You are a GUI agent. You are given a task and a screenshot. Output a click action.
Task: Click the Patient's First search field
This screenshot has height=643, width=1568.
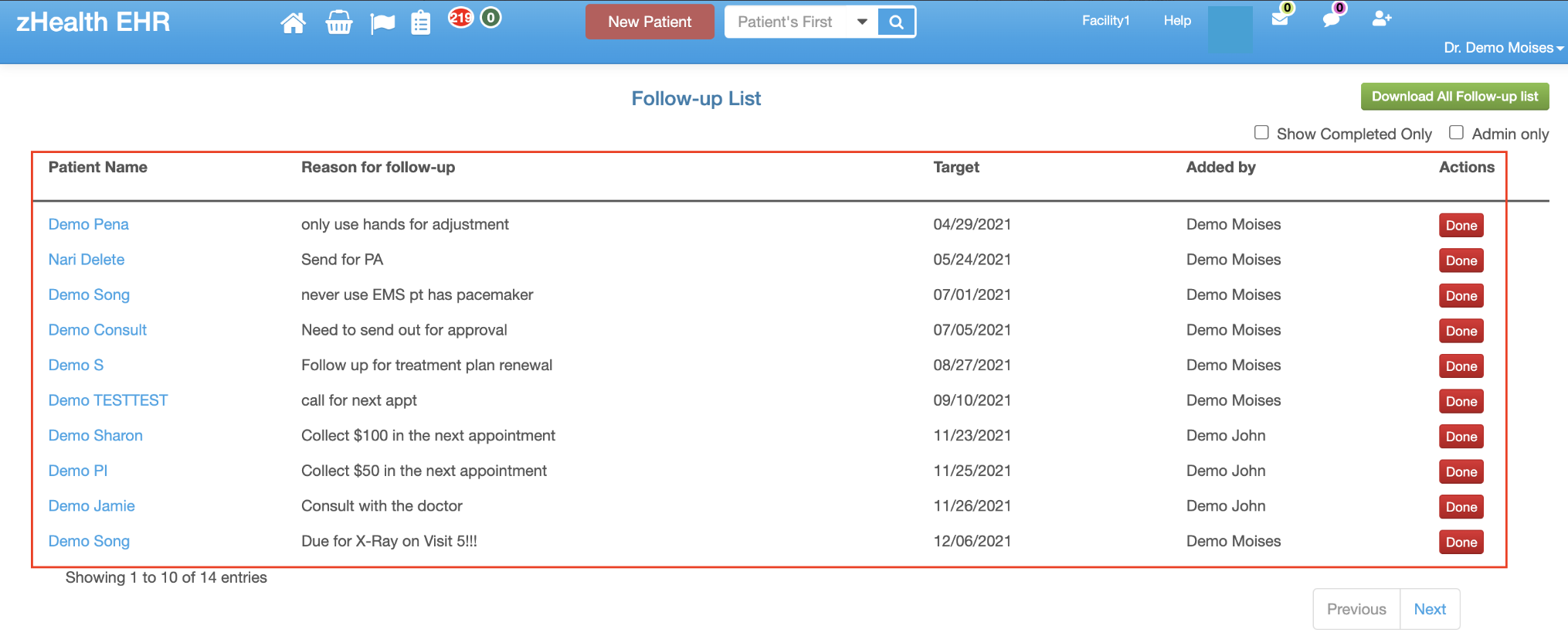pos(786,22)
